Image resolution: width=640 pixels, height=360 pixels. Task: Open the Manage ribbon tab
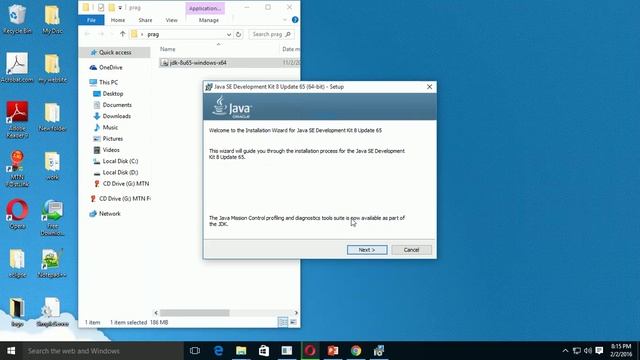click(x=209, y=20)
